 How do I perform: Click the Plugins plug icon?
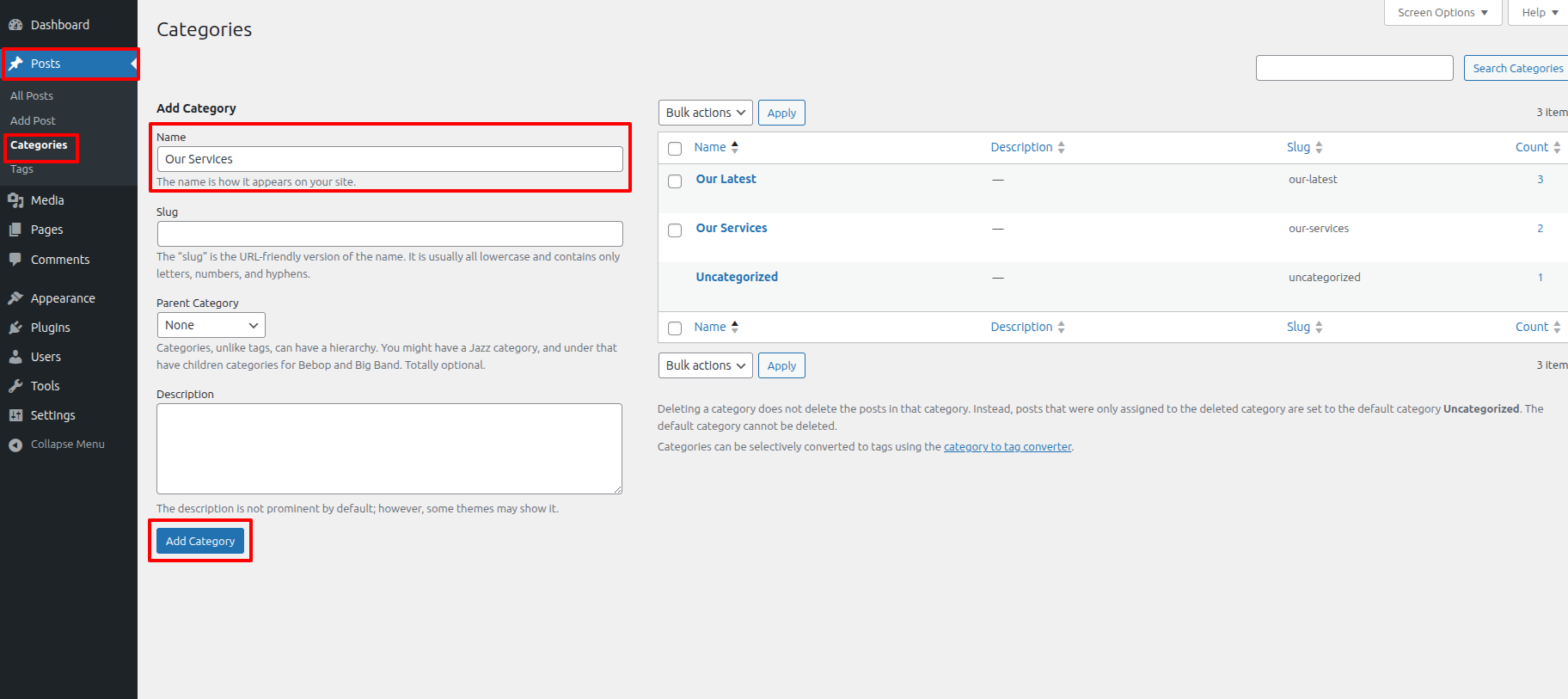pyautogui.click(x=15, y=328)
